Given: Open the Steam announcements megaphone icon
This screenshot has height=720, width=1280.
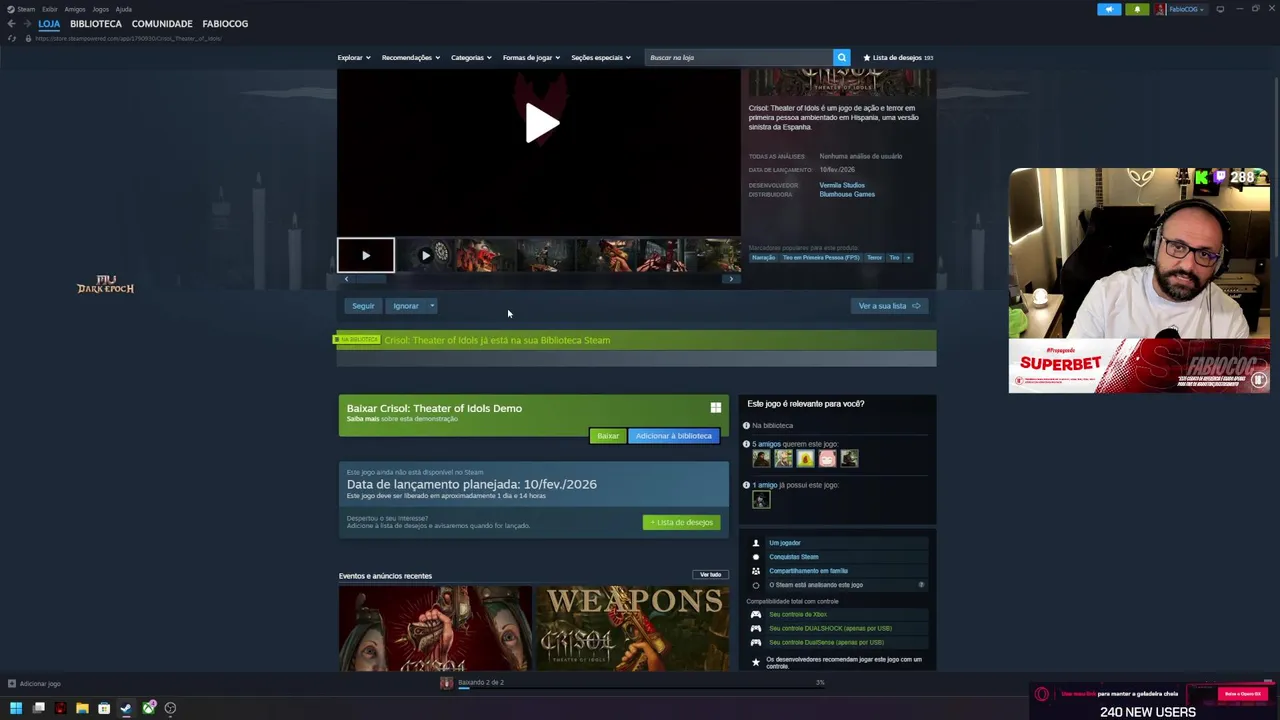Looking at the screenshot, I should [1109, 9].
